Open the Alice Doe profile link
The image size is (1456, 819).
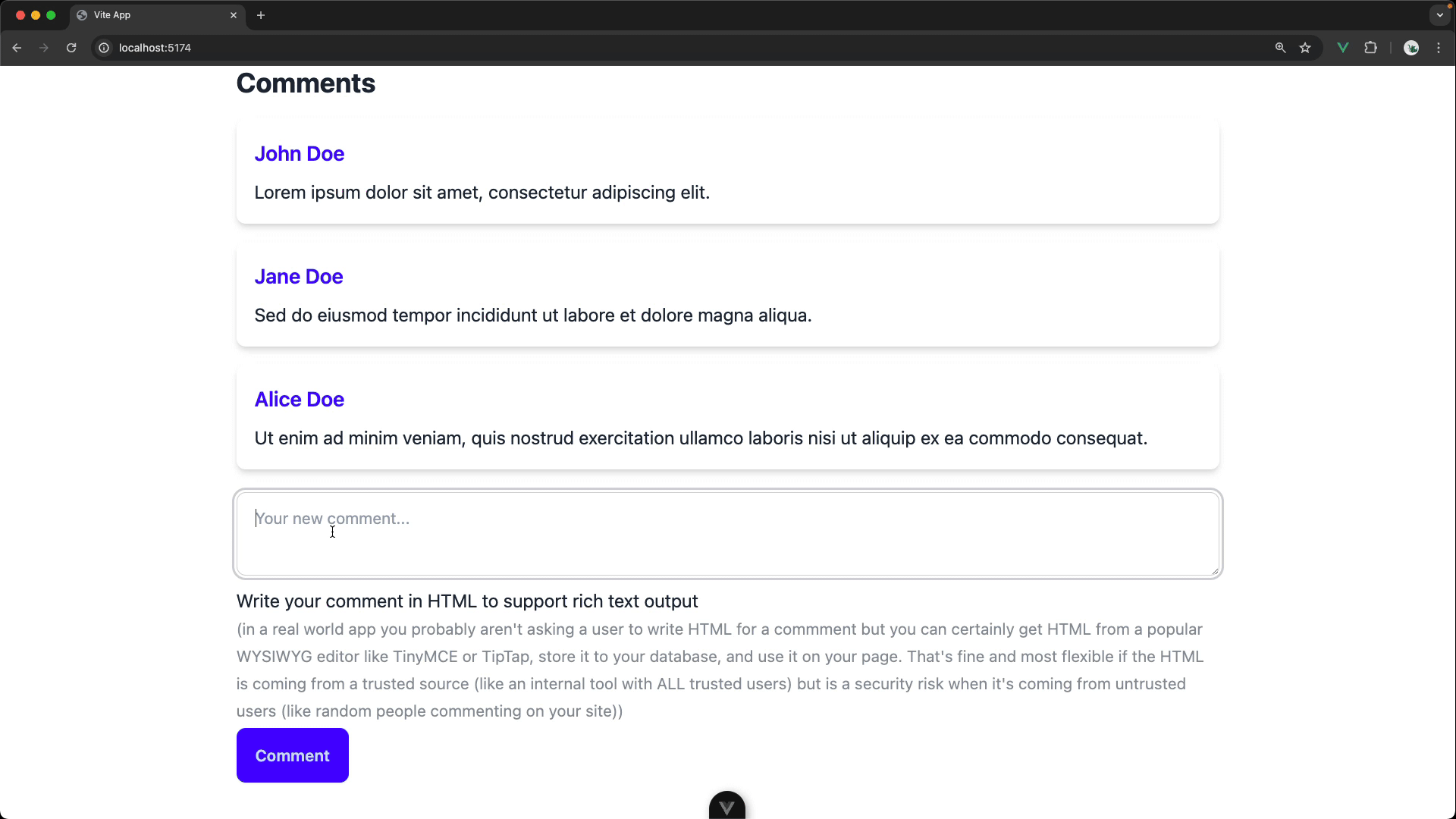click(x=299, y=399)
